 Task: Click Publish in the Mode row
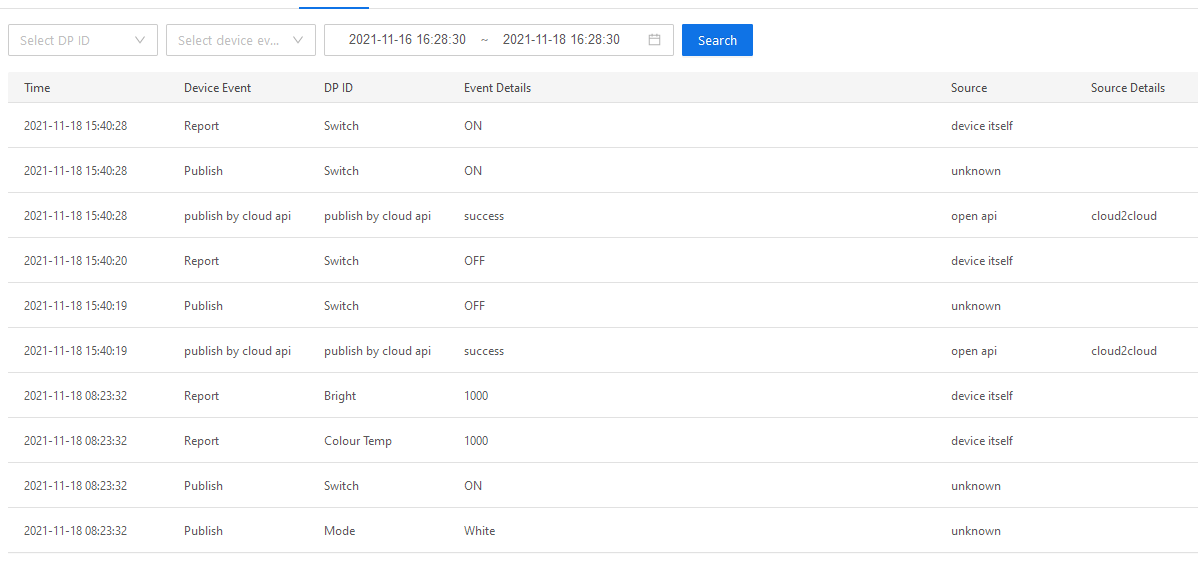coord(203,531)
